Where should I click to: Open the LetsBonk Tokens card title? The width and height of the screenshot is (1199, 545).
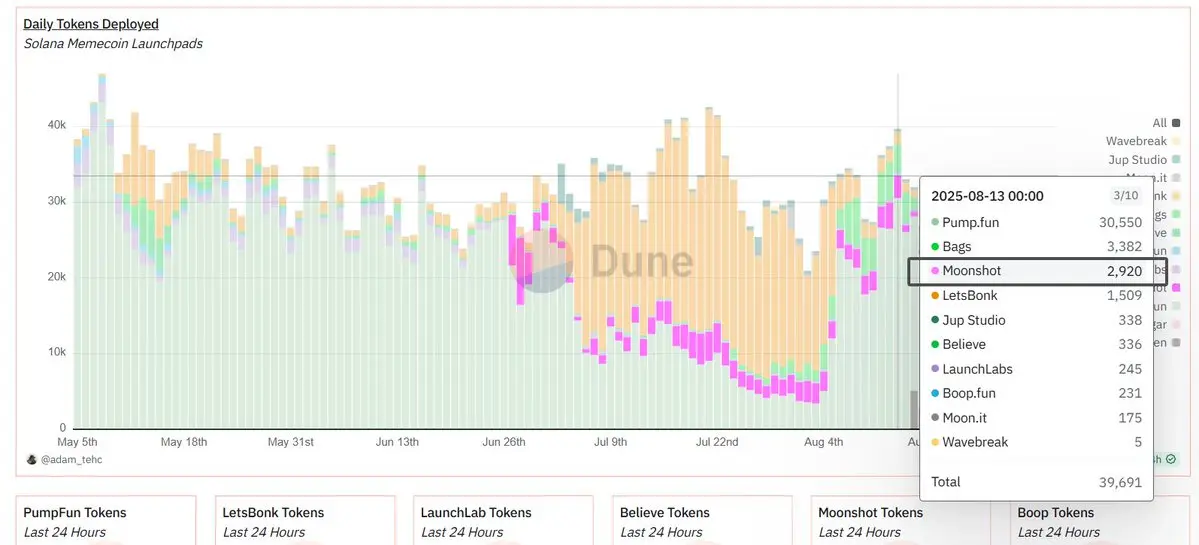[273, 513]
